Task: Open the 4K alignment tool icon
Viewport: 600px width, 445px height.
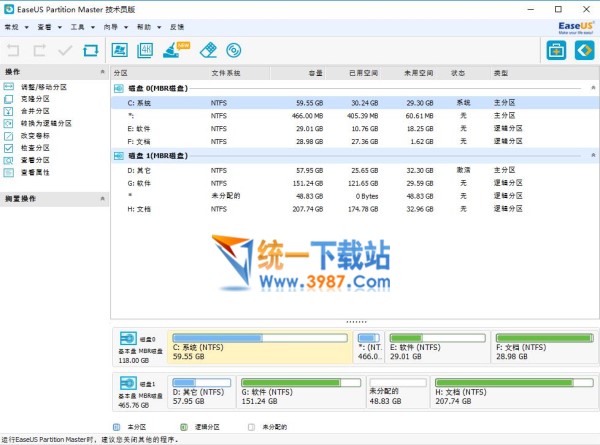Action: pyautogui.click(x=145, y=50)
